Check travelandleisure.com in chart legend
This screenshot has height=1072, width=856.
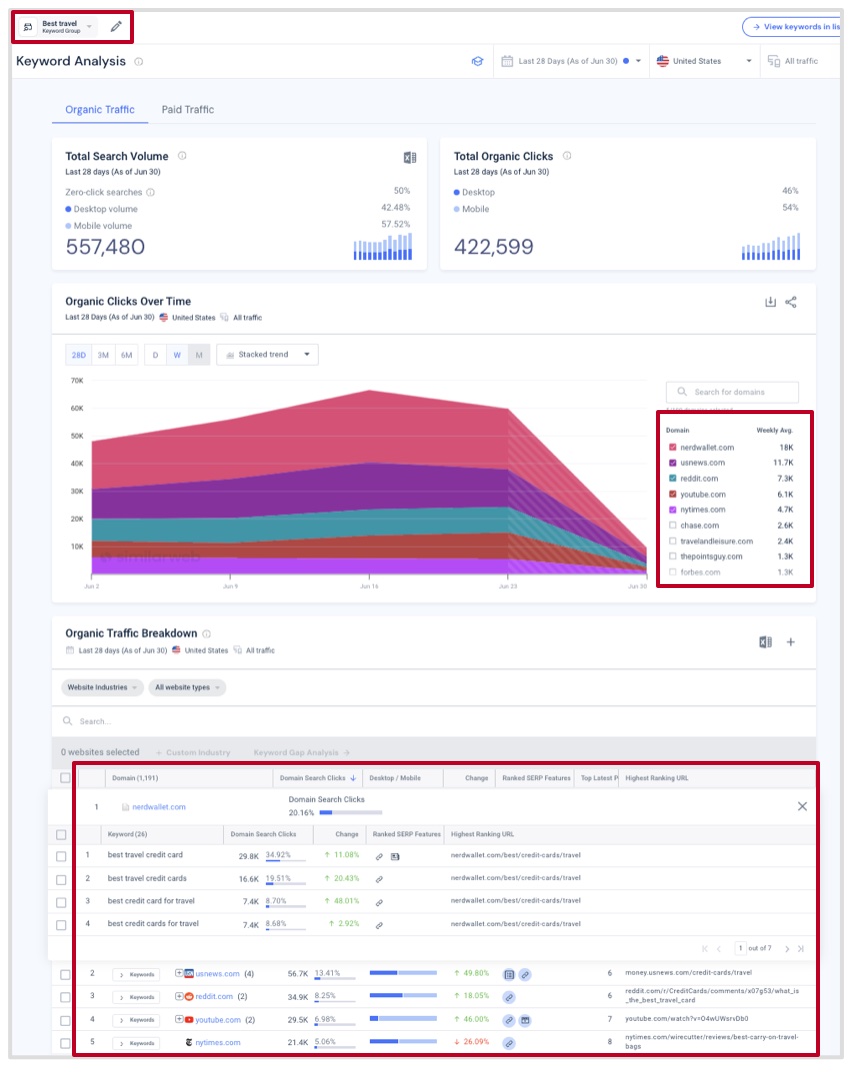[673, 541]
